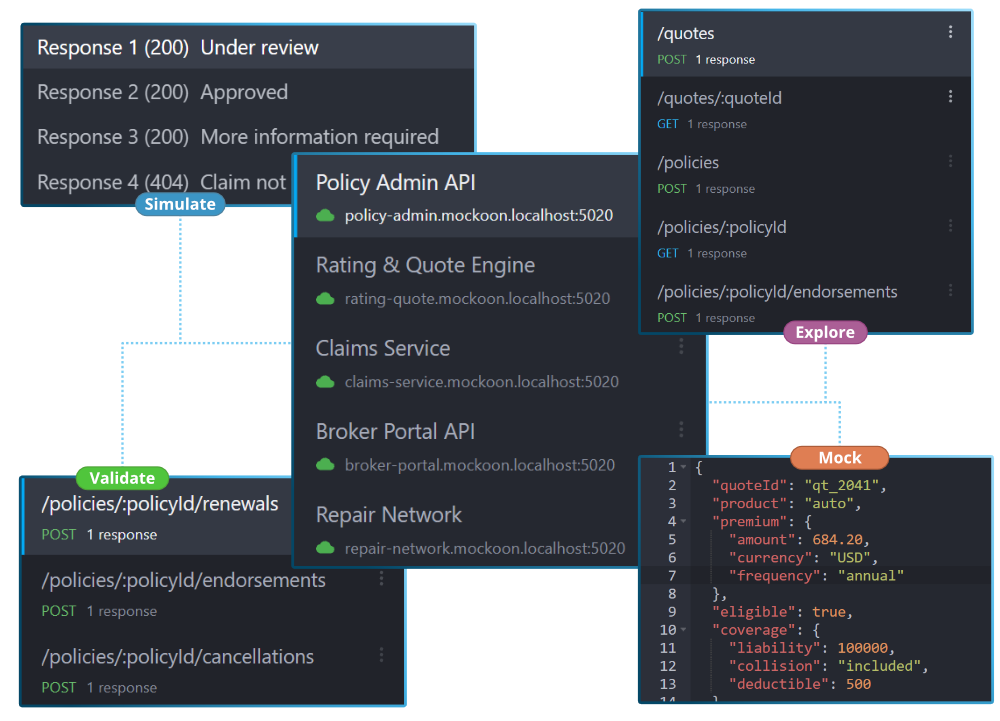1000x721 pixels.
Task: Collapse the coverage object at line 10
Action: (x=684, y=630)
